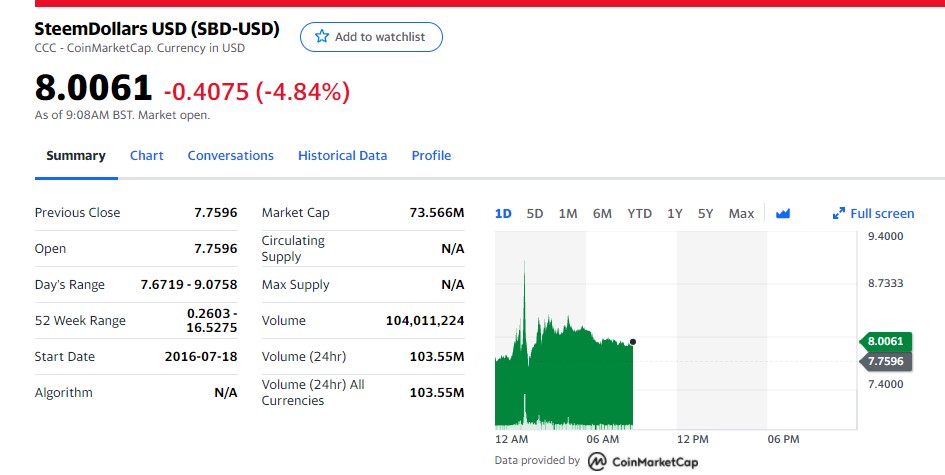Select the 1Y chart range
The image size is (945, 475).
pos(675,213)
